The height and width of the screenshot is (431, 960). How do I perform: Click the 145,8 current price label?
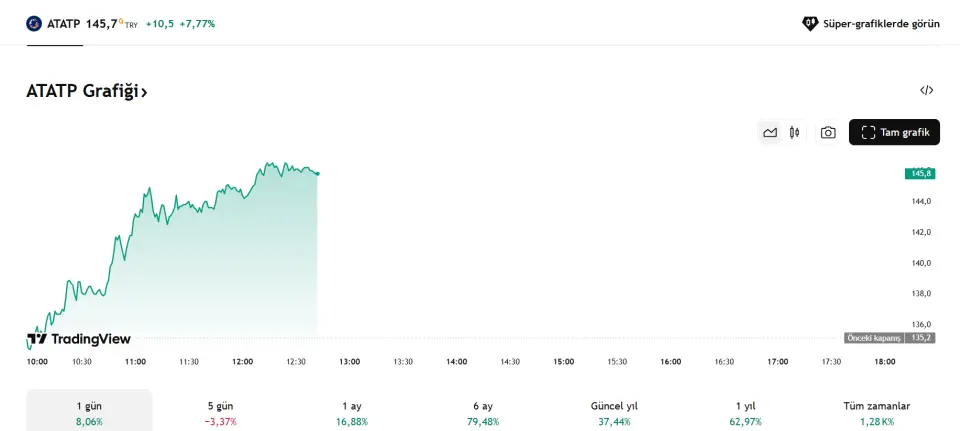click(x=920, y=173)
